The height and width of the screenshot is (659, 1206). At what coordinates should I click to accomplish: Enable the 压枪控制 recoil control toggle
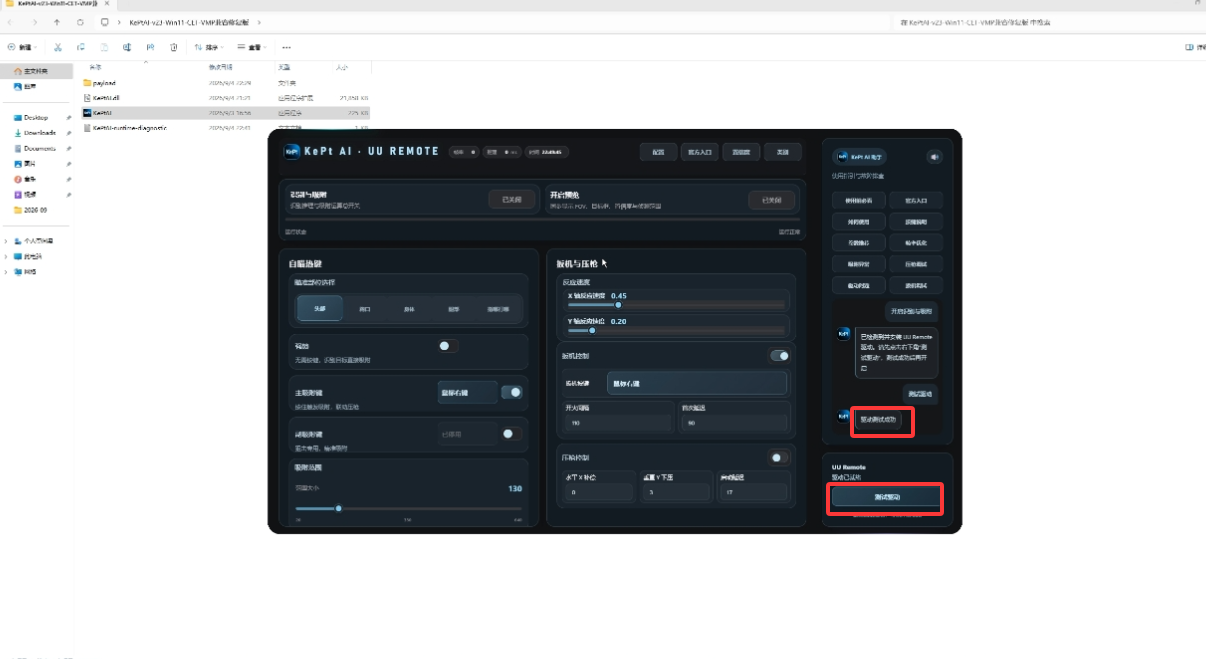click(779, 458)
